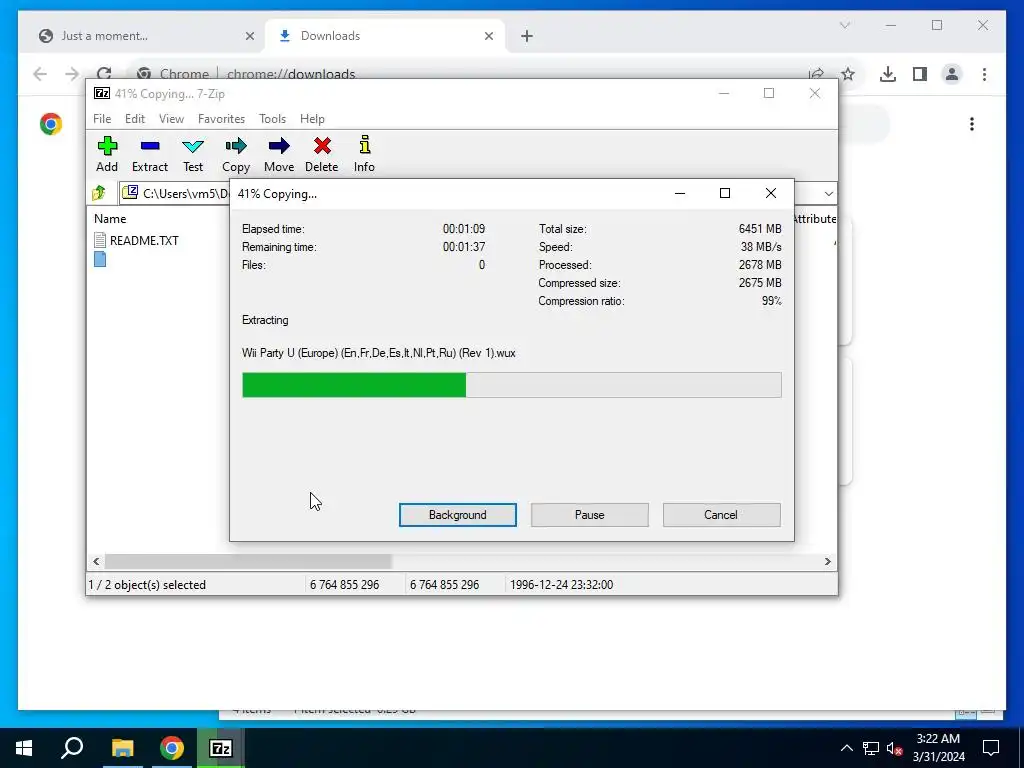Open Windows taskbar search
1024x768 pixels.
72,748
